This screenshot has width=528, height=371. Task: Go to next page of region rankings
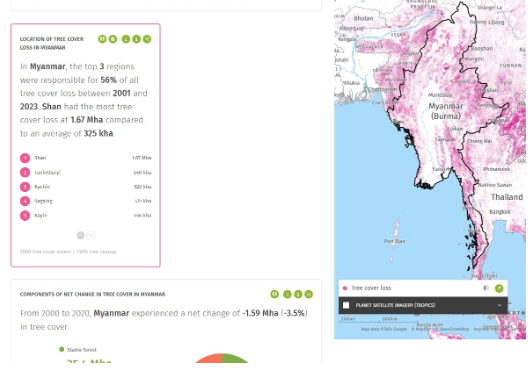91,235
